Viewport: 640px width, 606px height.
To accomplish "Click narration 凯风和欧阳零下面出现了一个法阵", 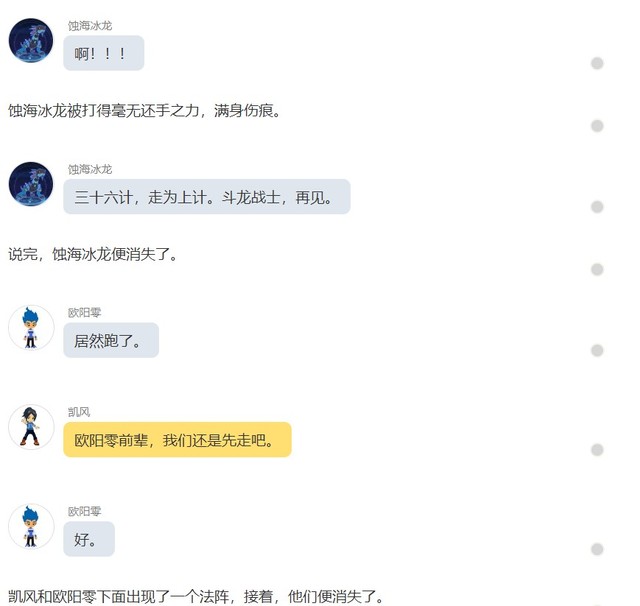I will [122, 597].
